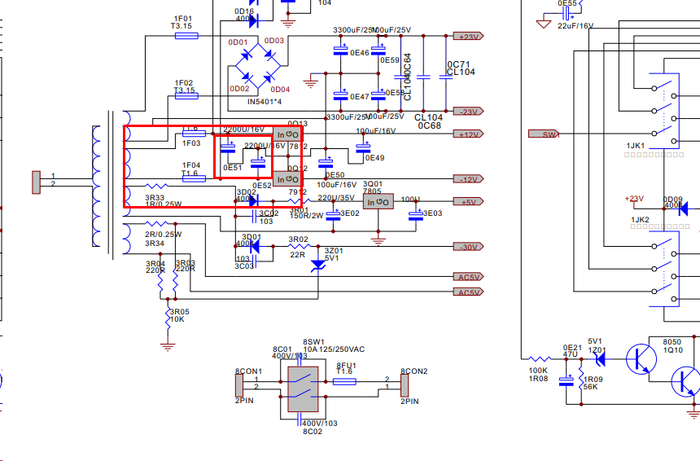Viewport: 700px width, 461px height.
Task: Select the 8CON1 2PIN connector
Action: pos(239,386)
